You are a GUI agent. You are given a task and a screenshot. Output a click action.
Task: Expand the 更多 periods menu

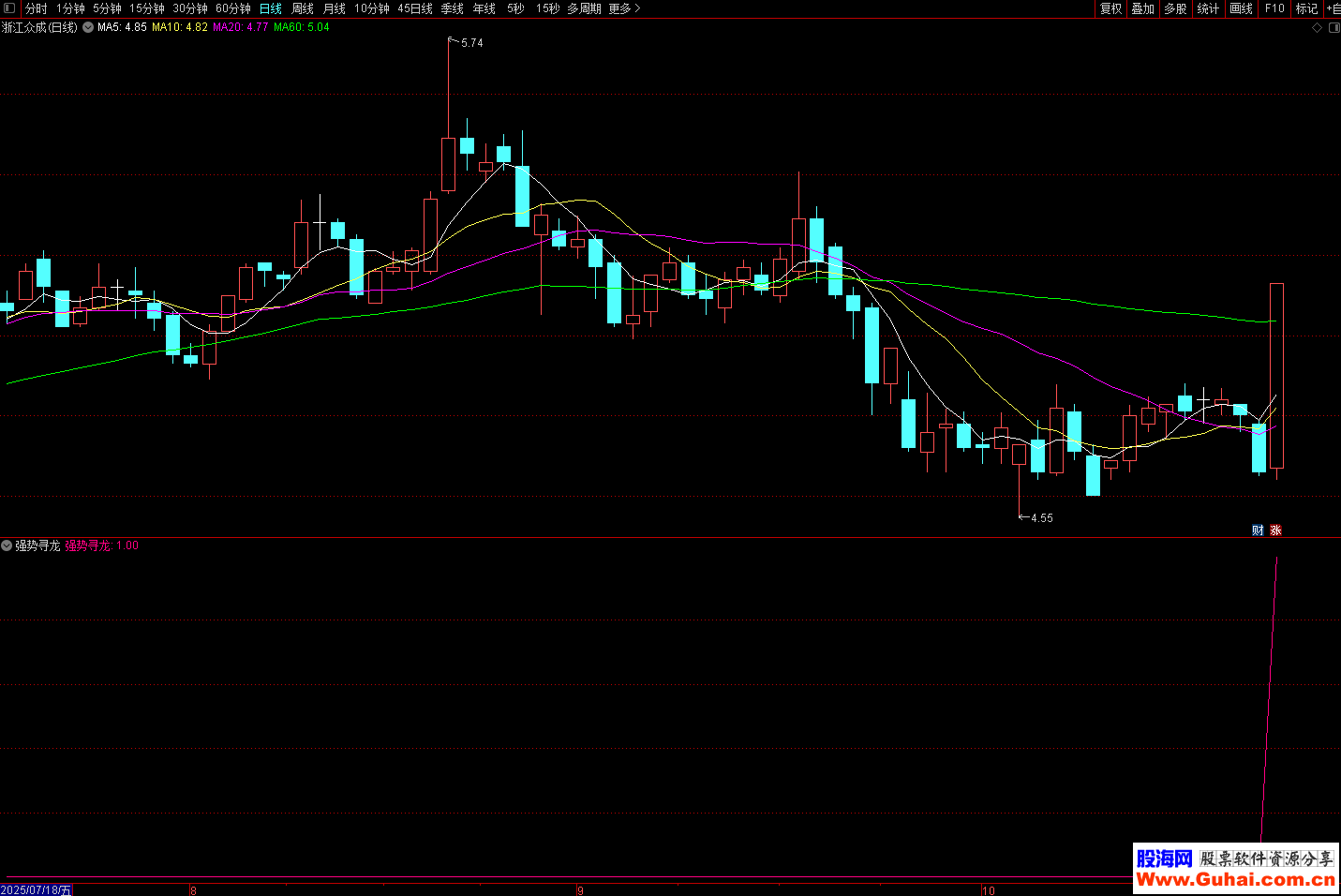pyautogui.click(x=624, y=8)
